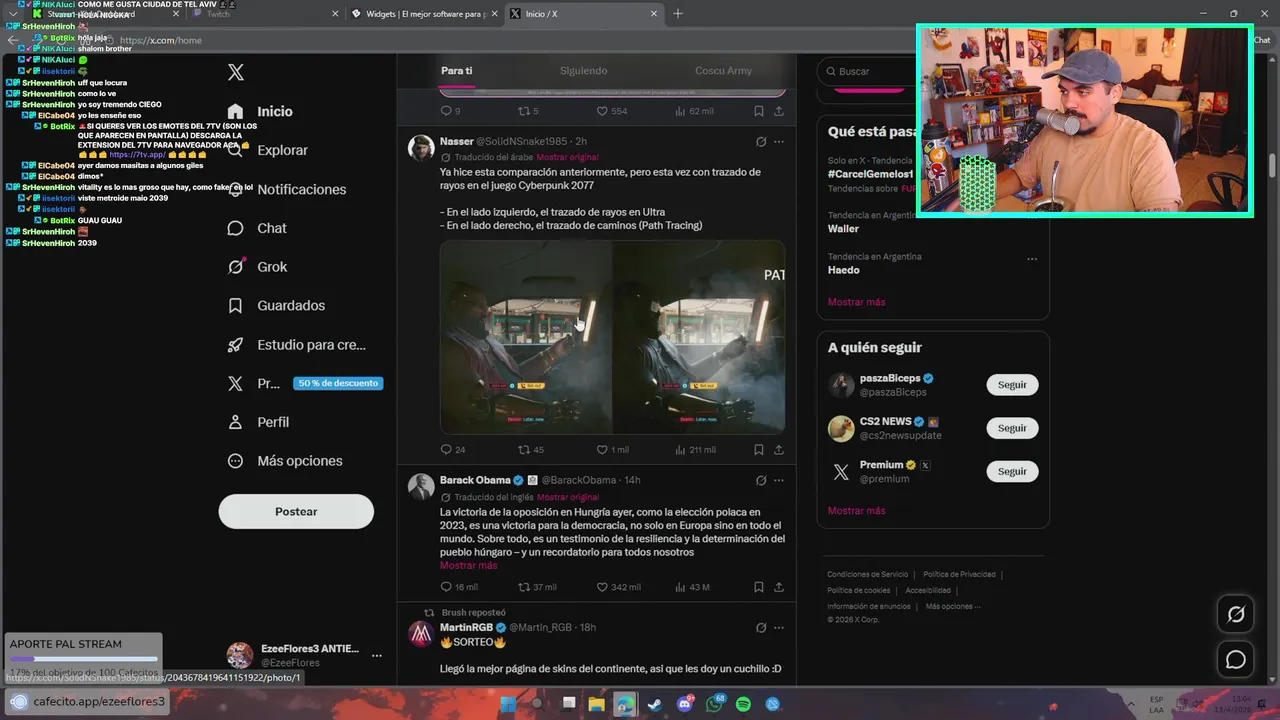Viewport: 1280px width, 720px height.
Task: Open Discord from the Windows taskbar
Action: tap(684, 705)
